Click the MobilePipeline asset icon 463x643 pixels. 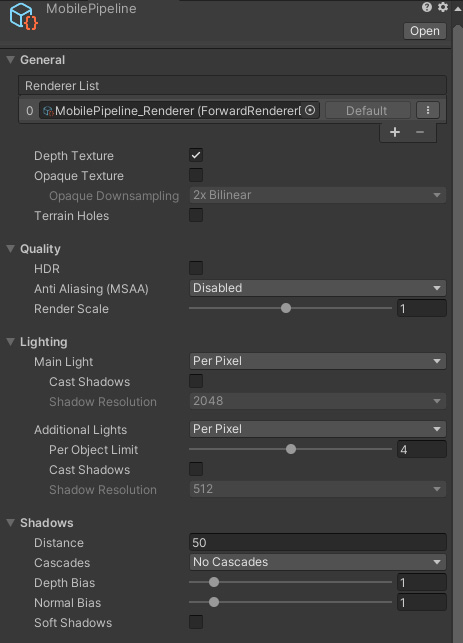point(23,16)
